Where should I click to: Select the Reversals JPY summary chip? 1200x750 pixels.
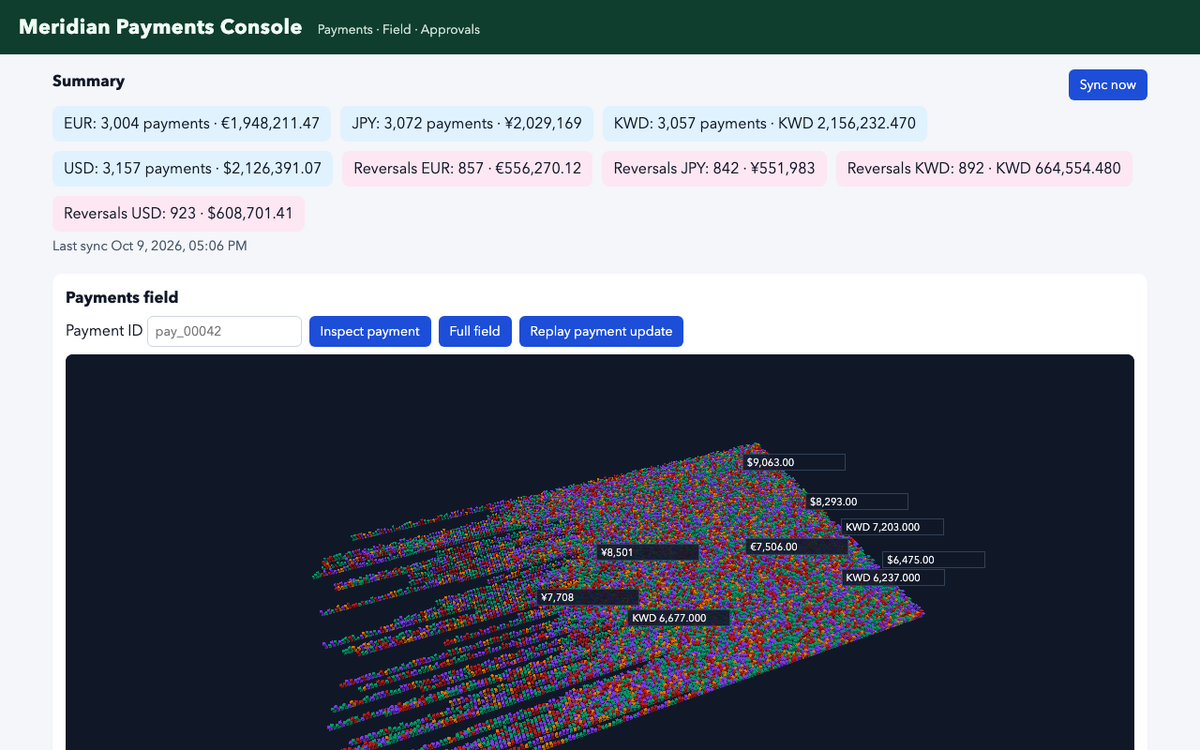click(x=715, y=168)
